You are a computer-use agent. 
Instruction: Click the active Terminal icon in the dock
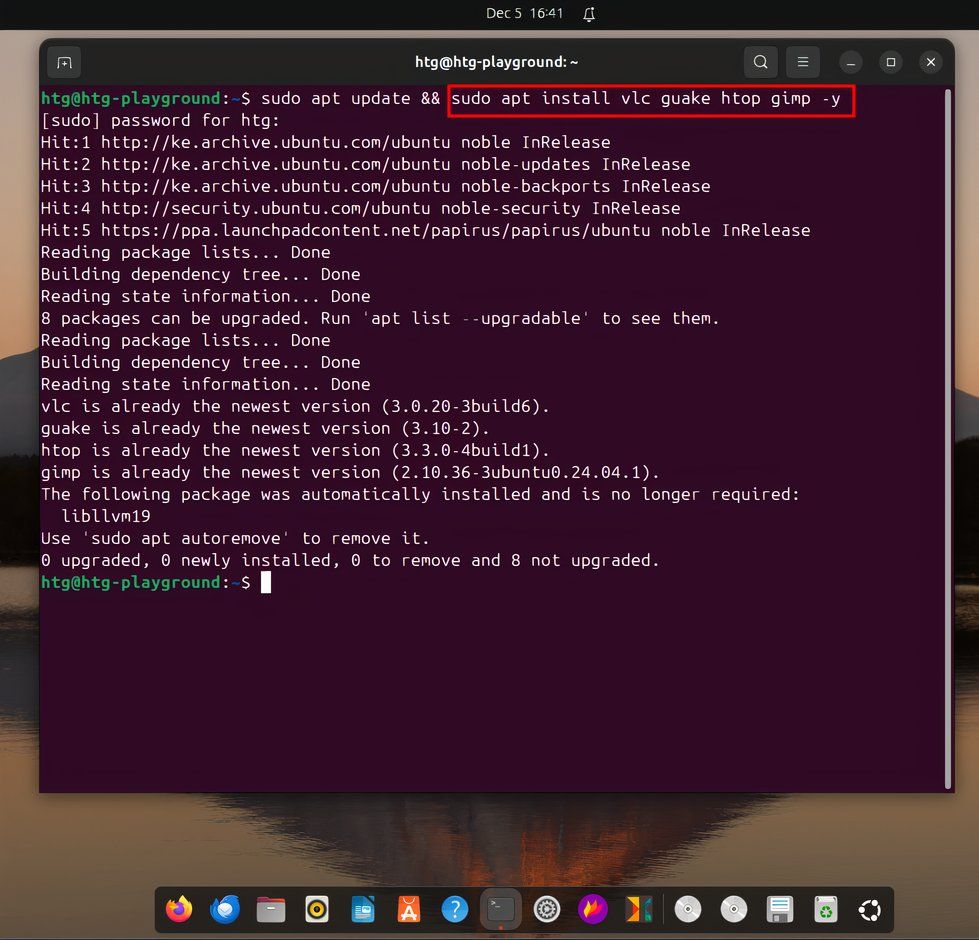click(x=500, y=910)
